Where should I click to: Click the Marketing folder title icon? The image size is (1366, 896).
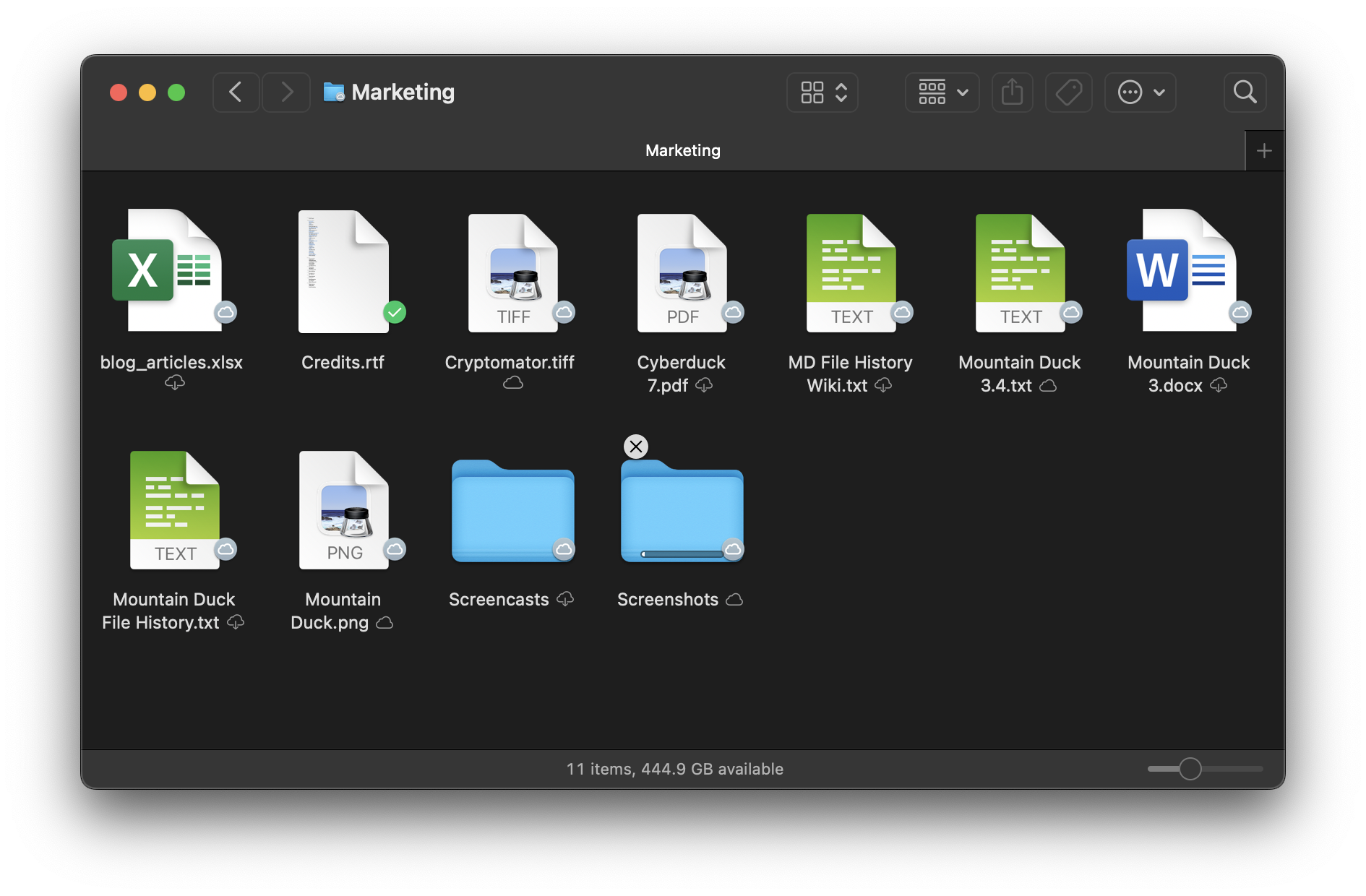pos(334,92)
